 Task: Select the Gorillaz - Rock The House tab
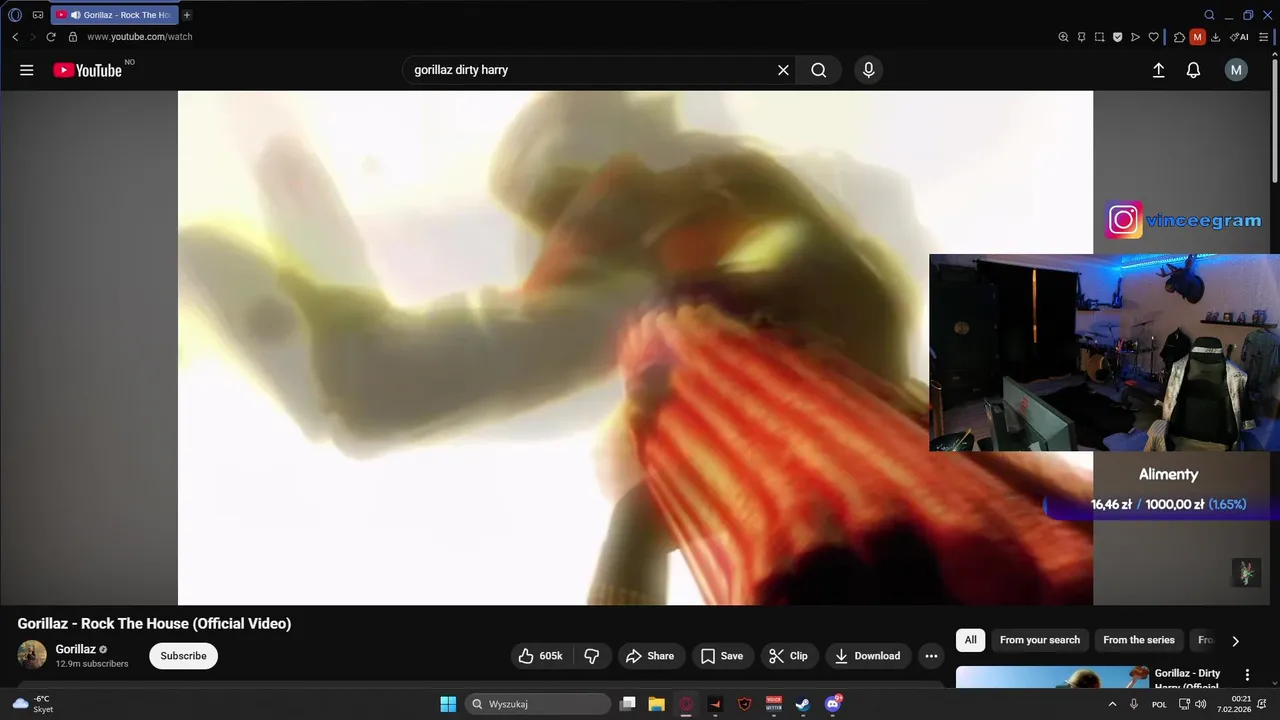[x=114, y=15]
